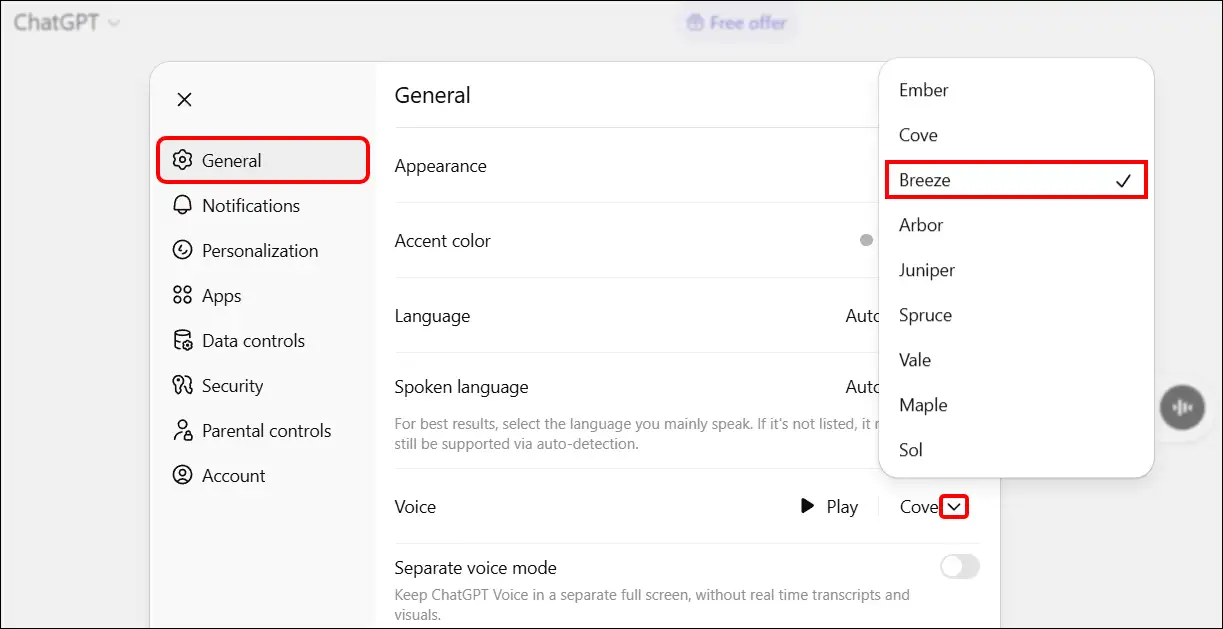
Task: Play the Cove voice sample
Action: (x=829, y=506)
